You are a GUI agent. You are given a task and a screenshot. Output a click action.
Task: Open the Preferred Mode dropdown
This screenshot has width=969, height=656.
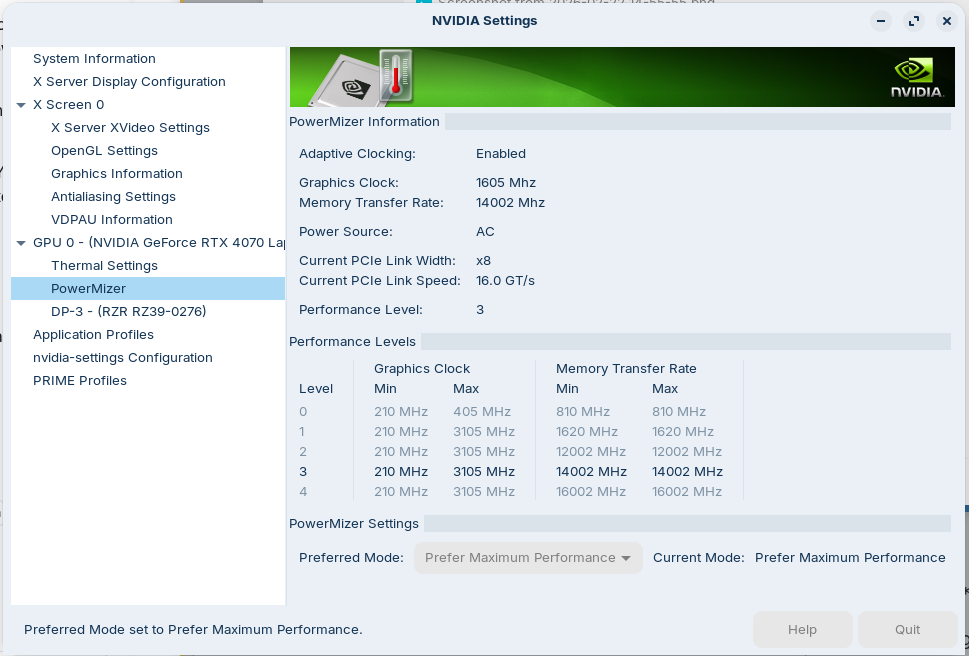coord(528,558)
